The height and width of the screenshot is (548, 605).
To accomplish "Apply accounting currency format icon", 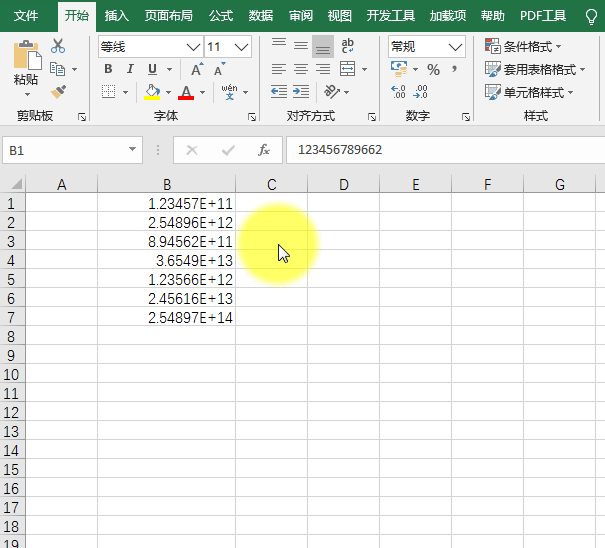I will [399, 69].
